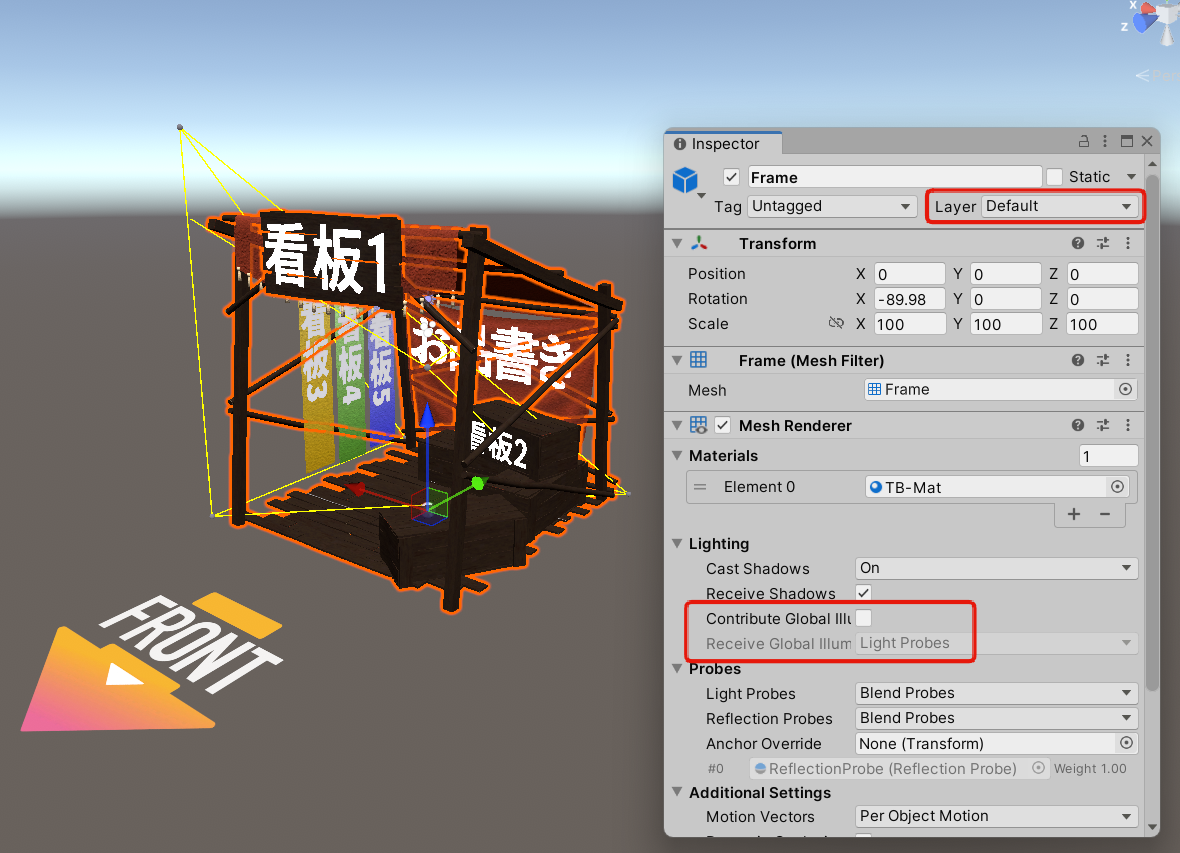Open Transform component kebab menu

[1127, 243]
